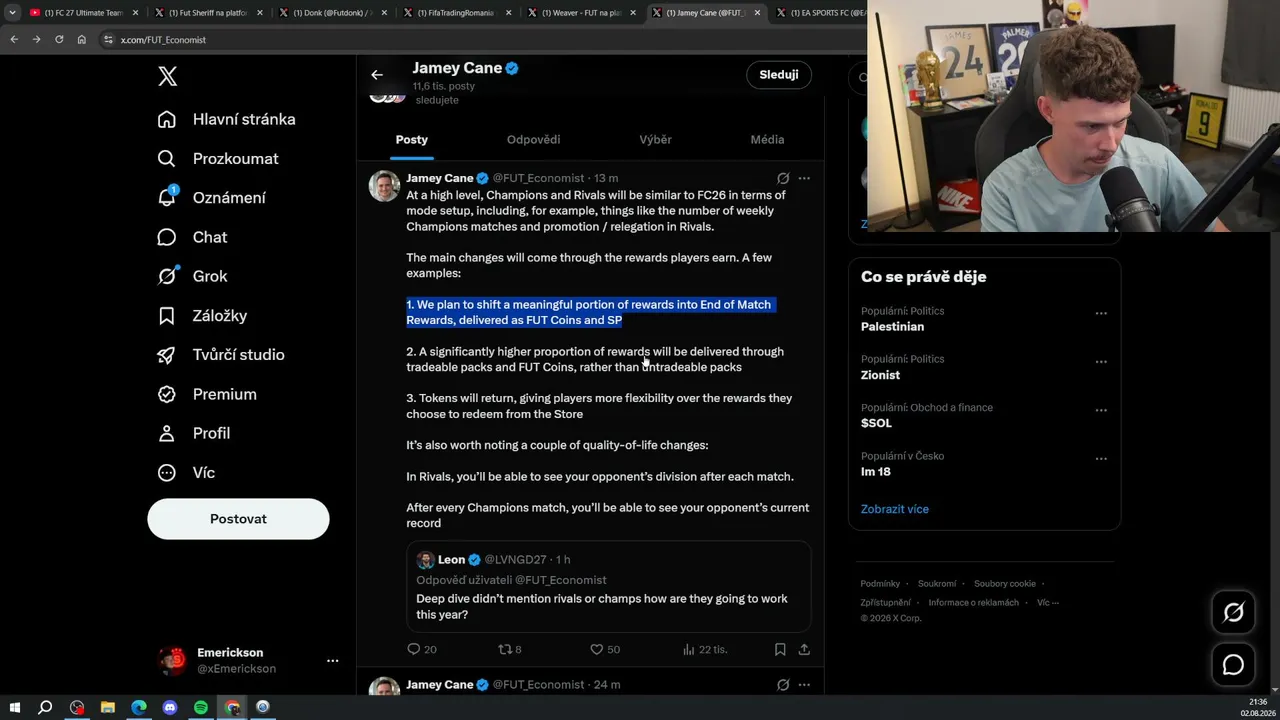The width and height of the screenshot is (1280, 720).
Task: Like the post with 50 likes
Action: point(597,649)
